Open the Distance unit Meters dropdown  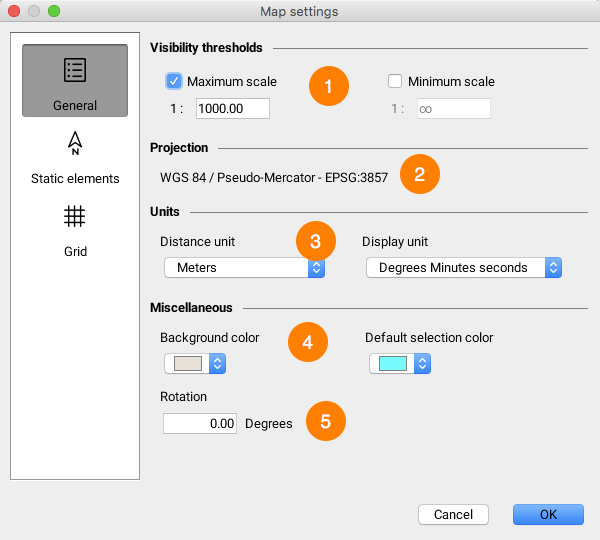[x=244, y=268]
